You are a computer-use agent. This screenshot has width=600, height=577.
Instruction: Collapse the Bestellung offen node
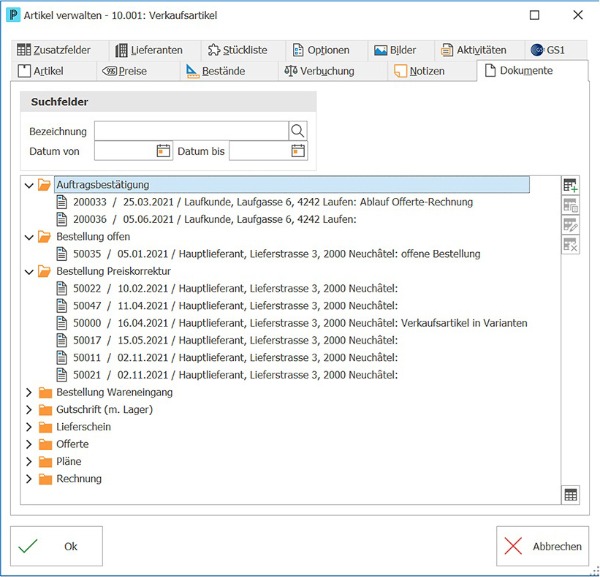29,237
